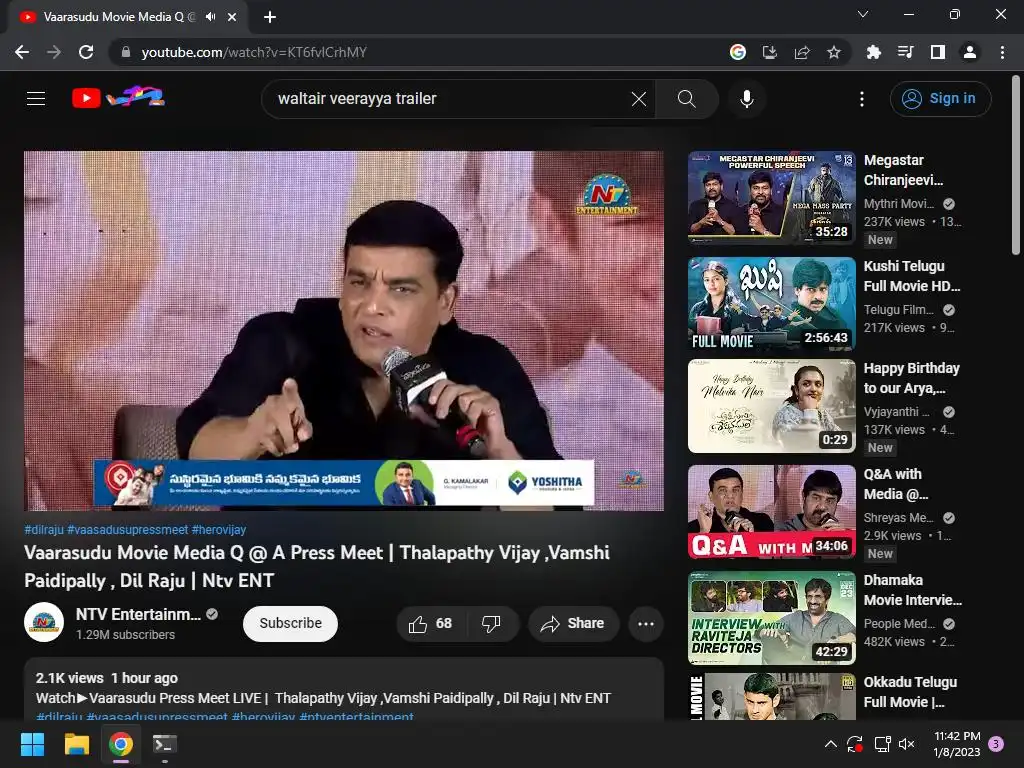Go forward in Chrome
1024x768 pixels.
point(54,52)
